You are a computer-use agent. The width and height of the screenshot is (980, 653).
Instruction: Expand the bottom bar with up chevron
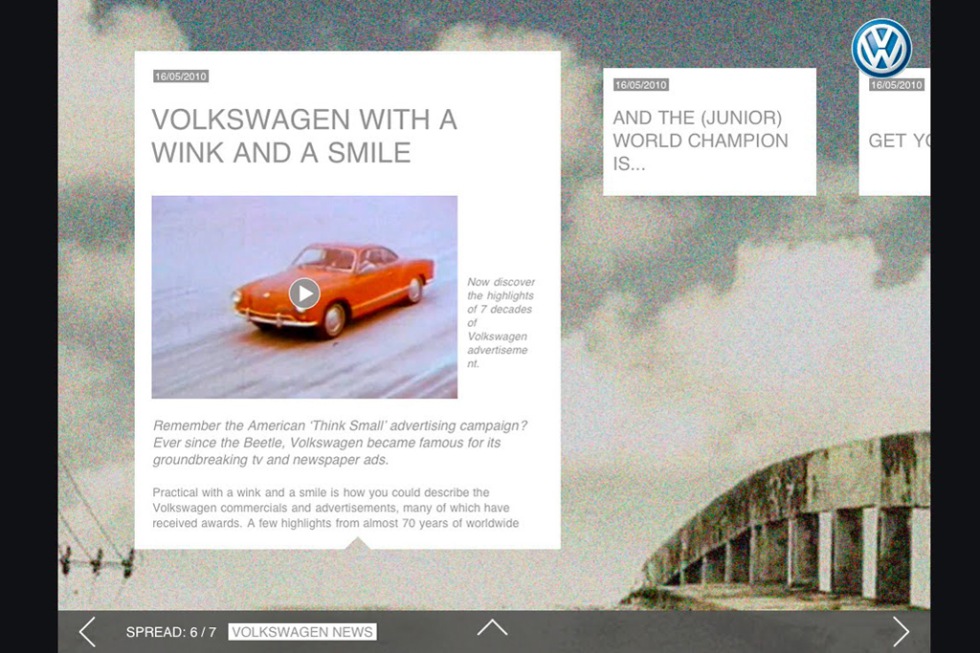491,628
